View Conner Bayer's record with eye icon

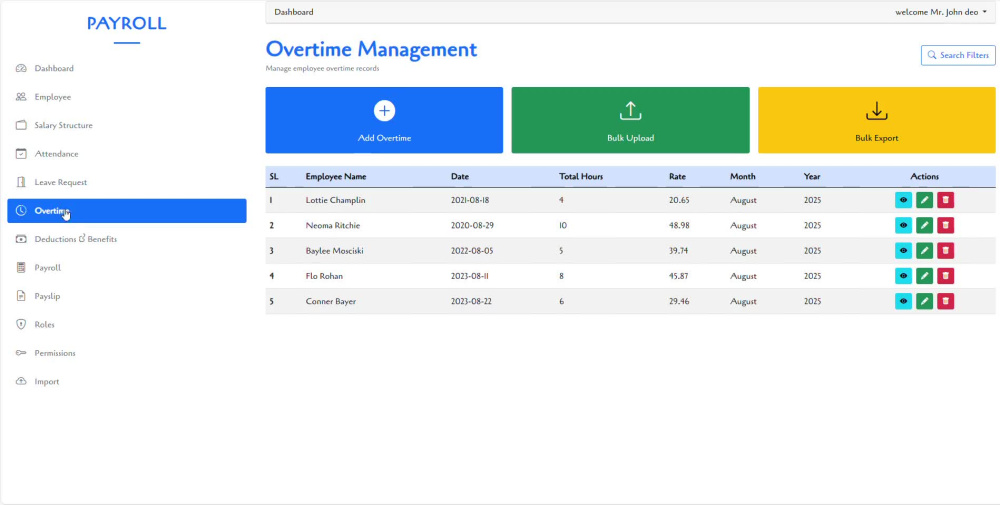coord(903,301)
